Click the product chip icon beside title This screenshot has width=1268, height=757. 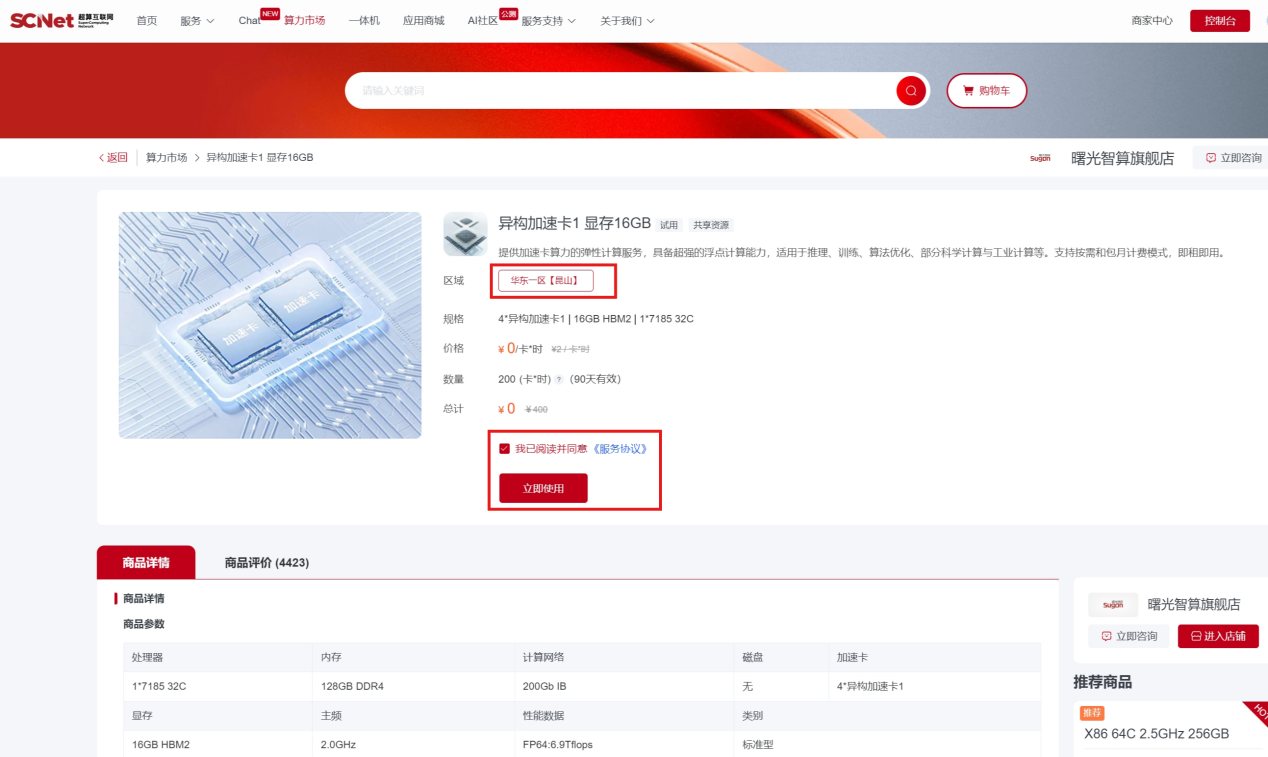465,233
